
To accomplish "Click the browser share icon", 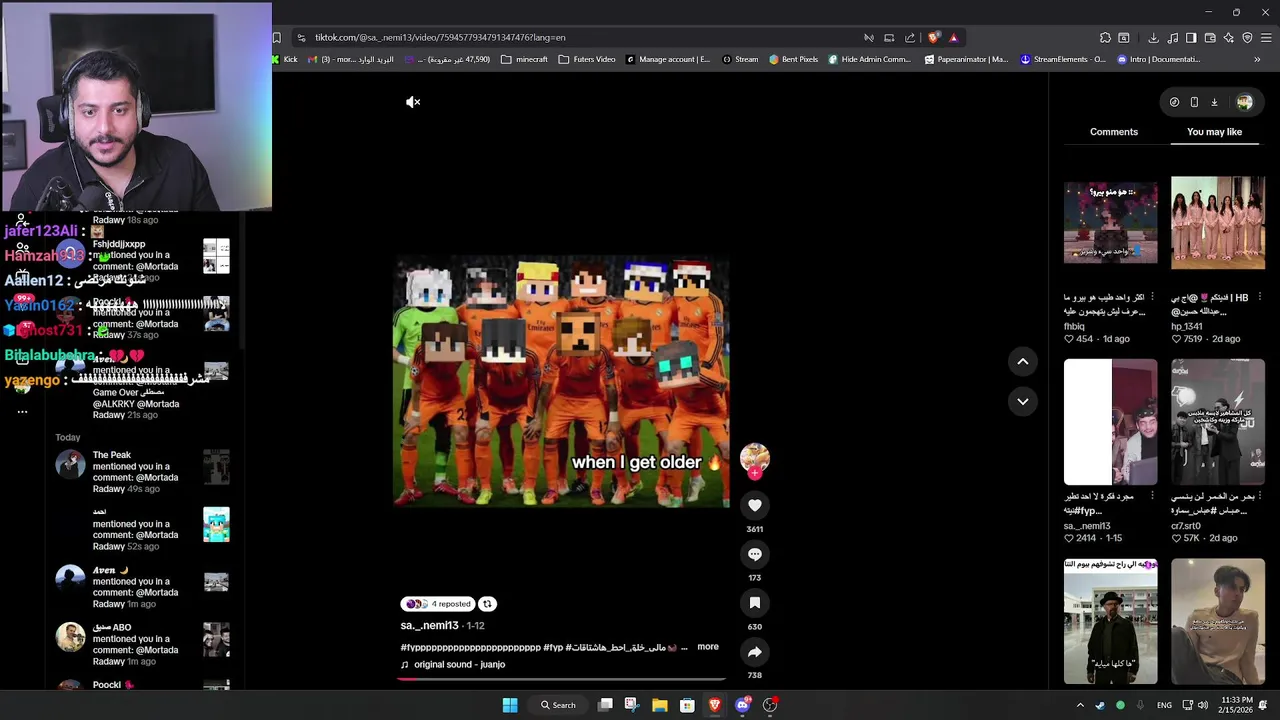I will pyautogui.click(x=910, y=38).
